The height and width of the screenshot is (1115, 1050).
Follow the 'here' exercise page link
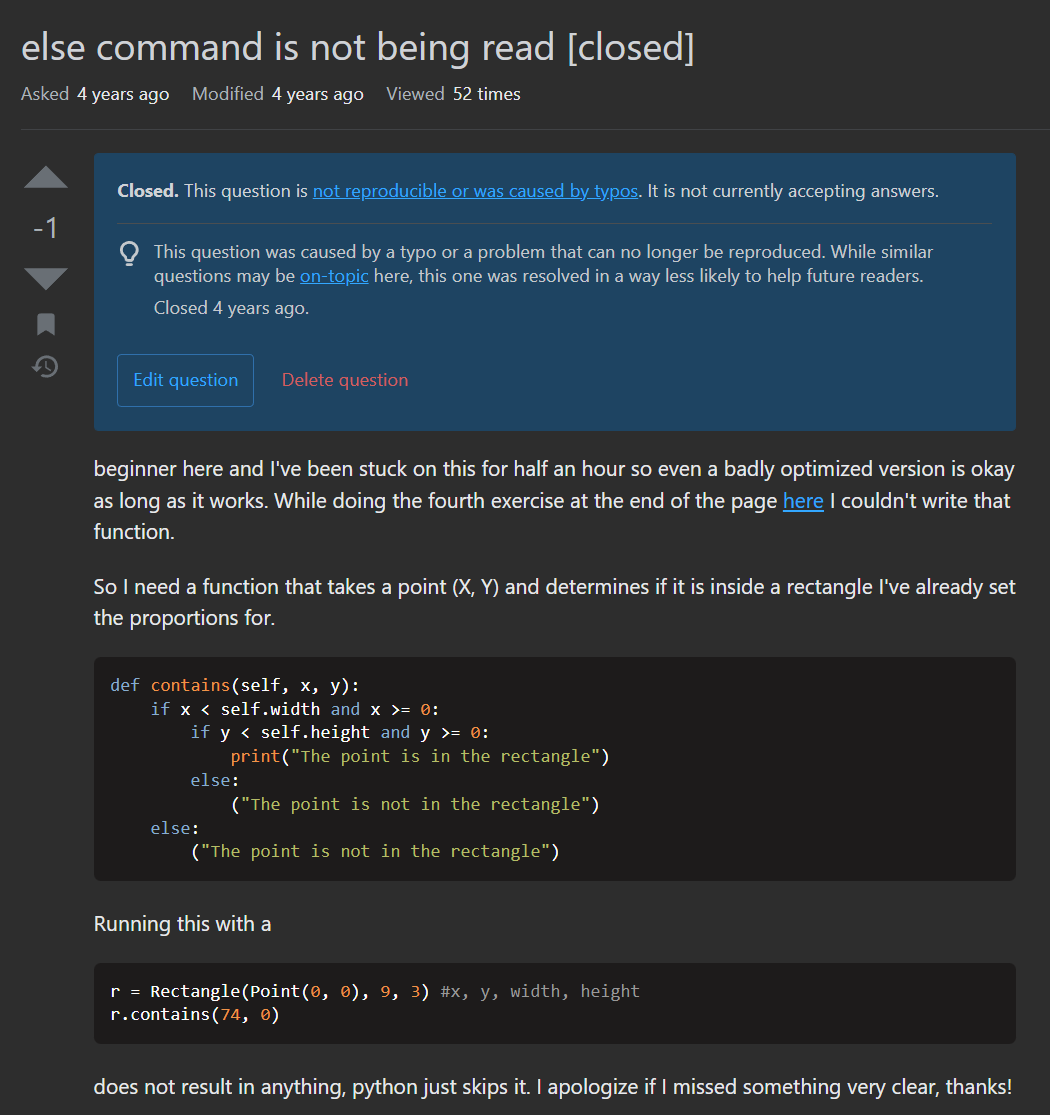(803, 501)
